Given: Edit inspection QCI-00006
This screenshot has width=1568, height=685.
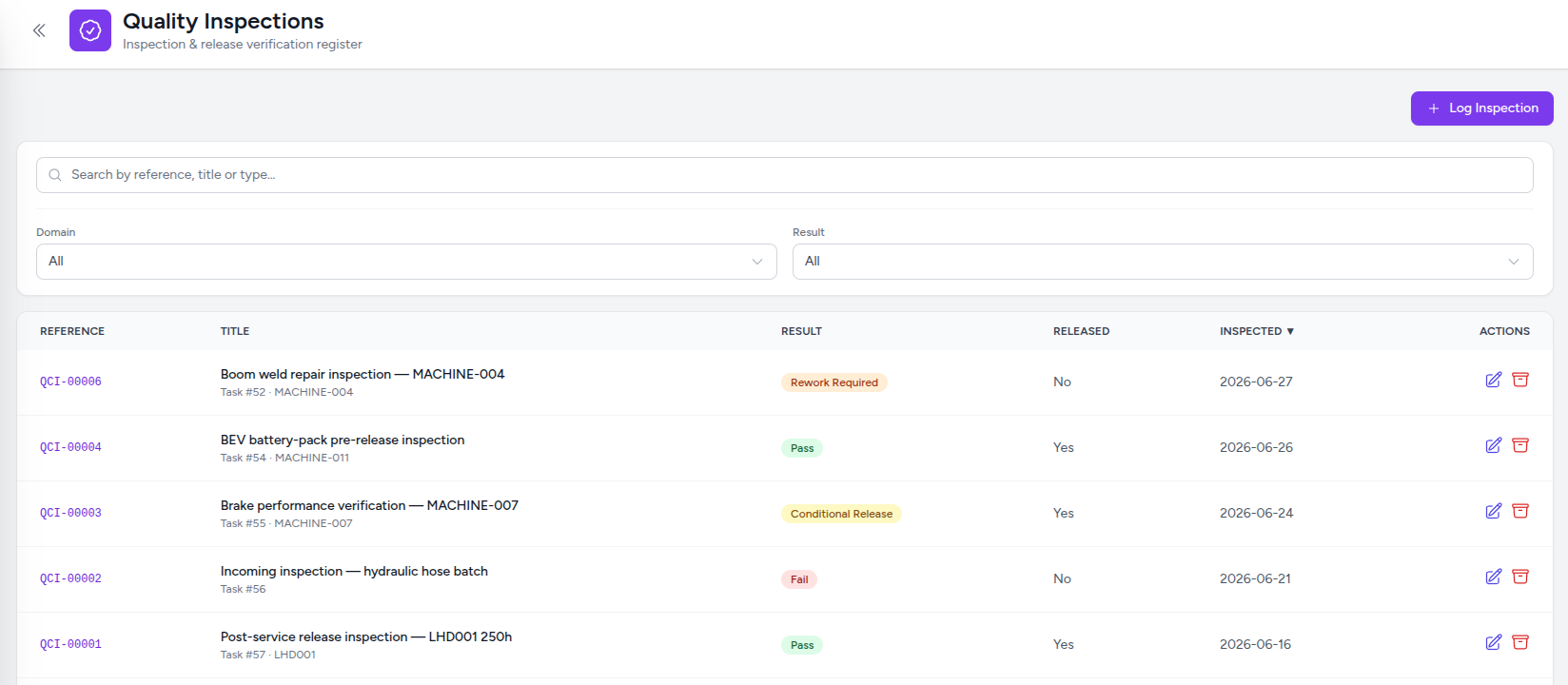Looking at the screenshot, I should (1494, 380).
